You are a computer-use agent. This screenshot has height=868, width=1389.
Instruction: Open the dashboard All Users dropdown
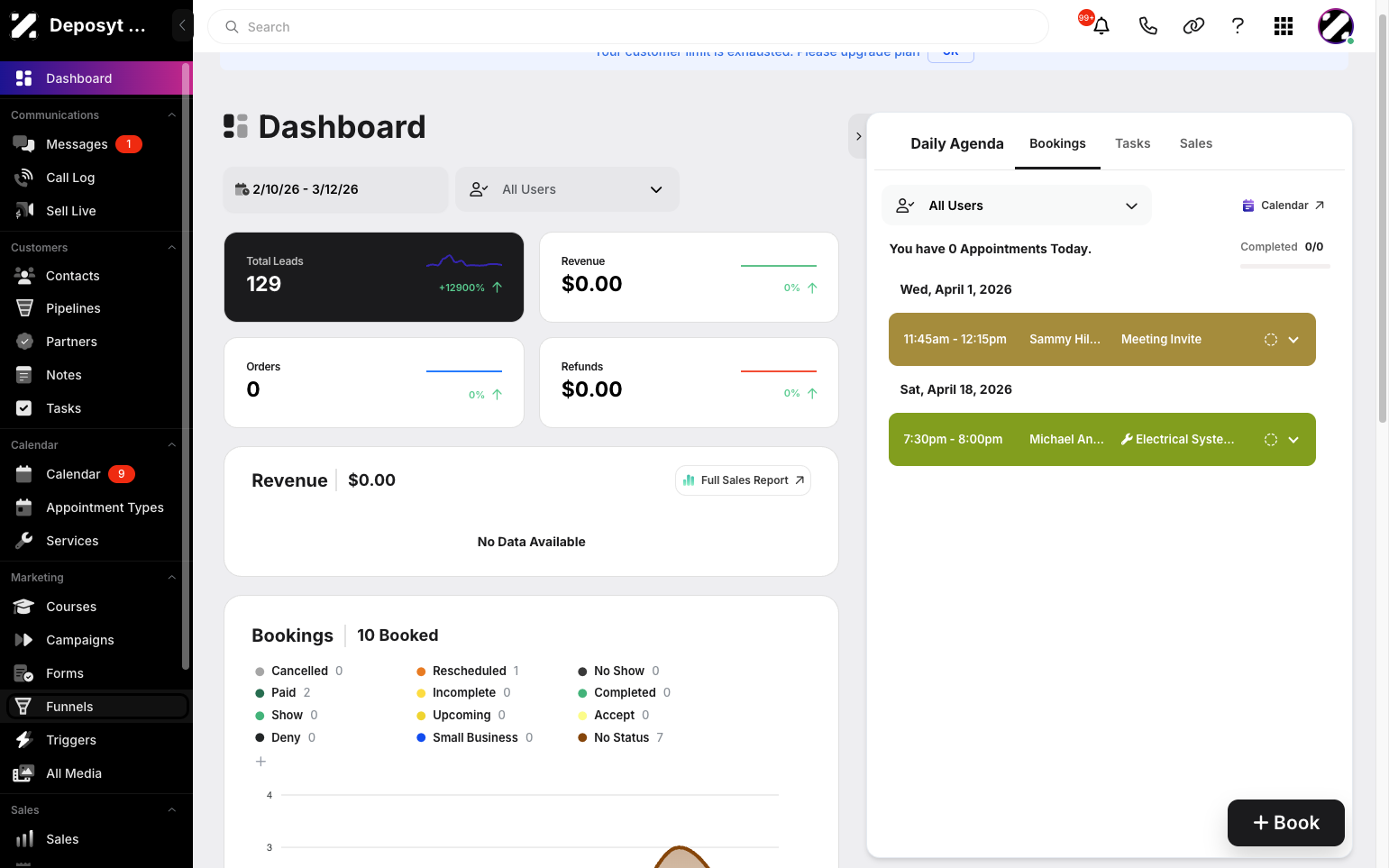pyautogui.click(x=567, y=189)
